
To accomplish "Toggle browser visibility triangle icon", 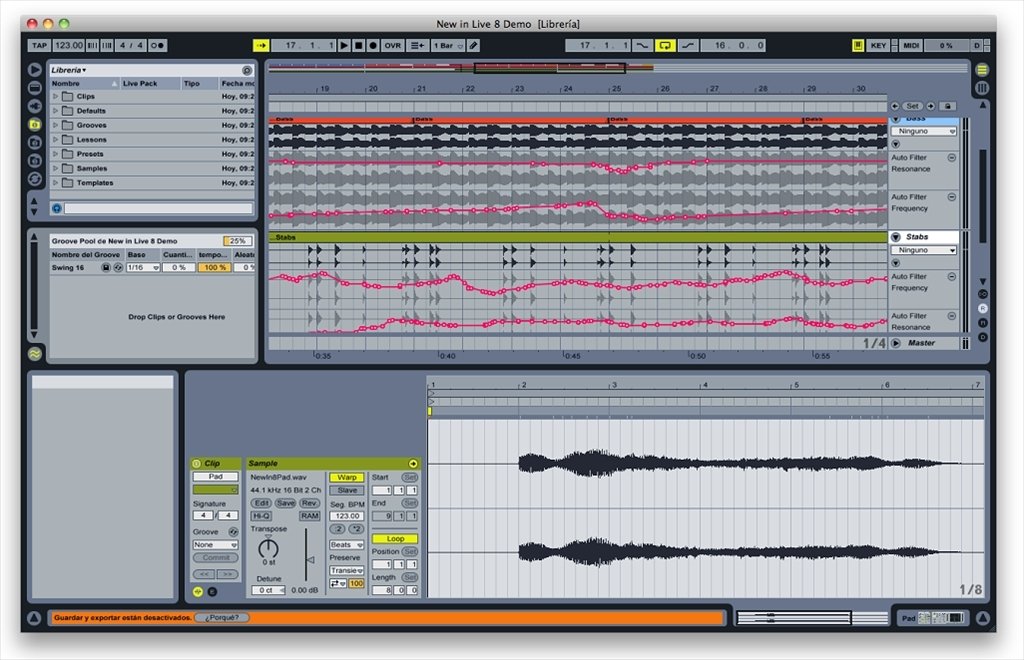I will [x=35, y=69].
